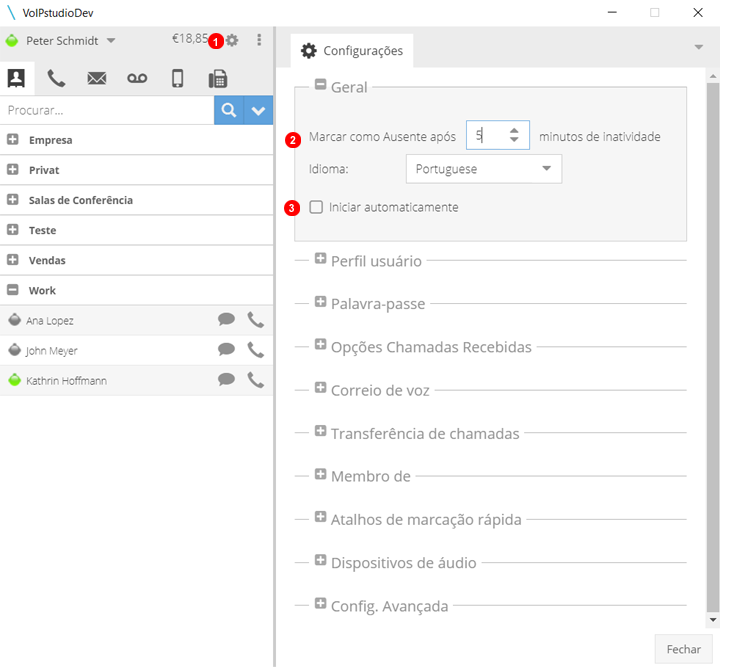Expand the Vendas contact group
The width and height of the screenshot is (739, 667).
13,260
